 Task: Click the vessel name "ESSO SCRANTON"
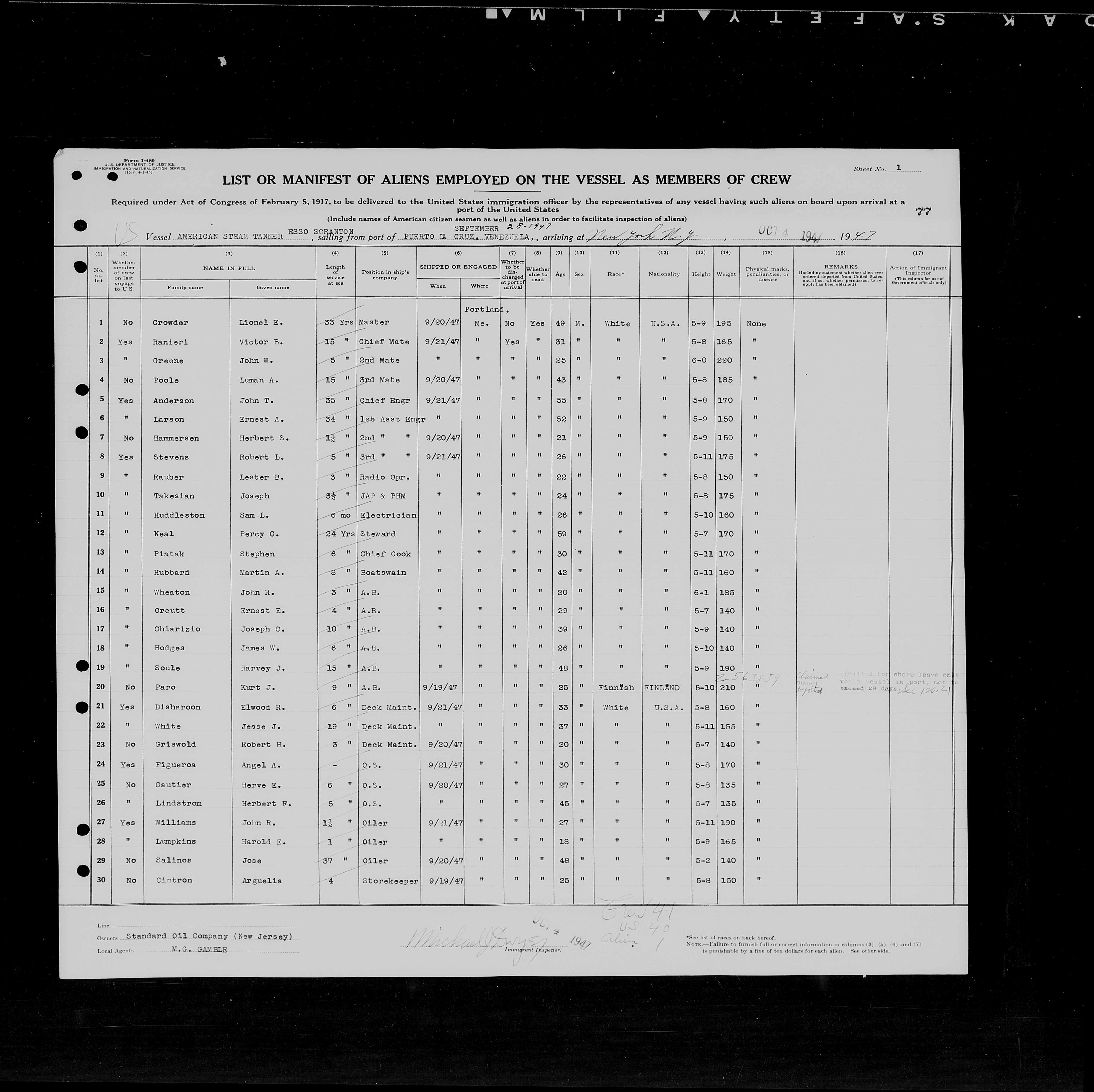321,232
